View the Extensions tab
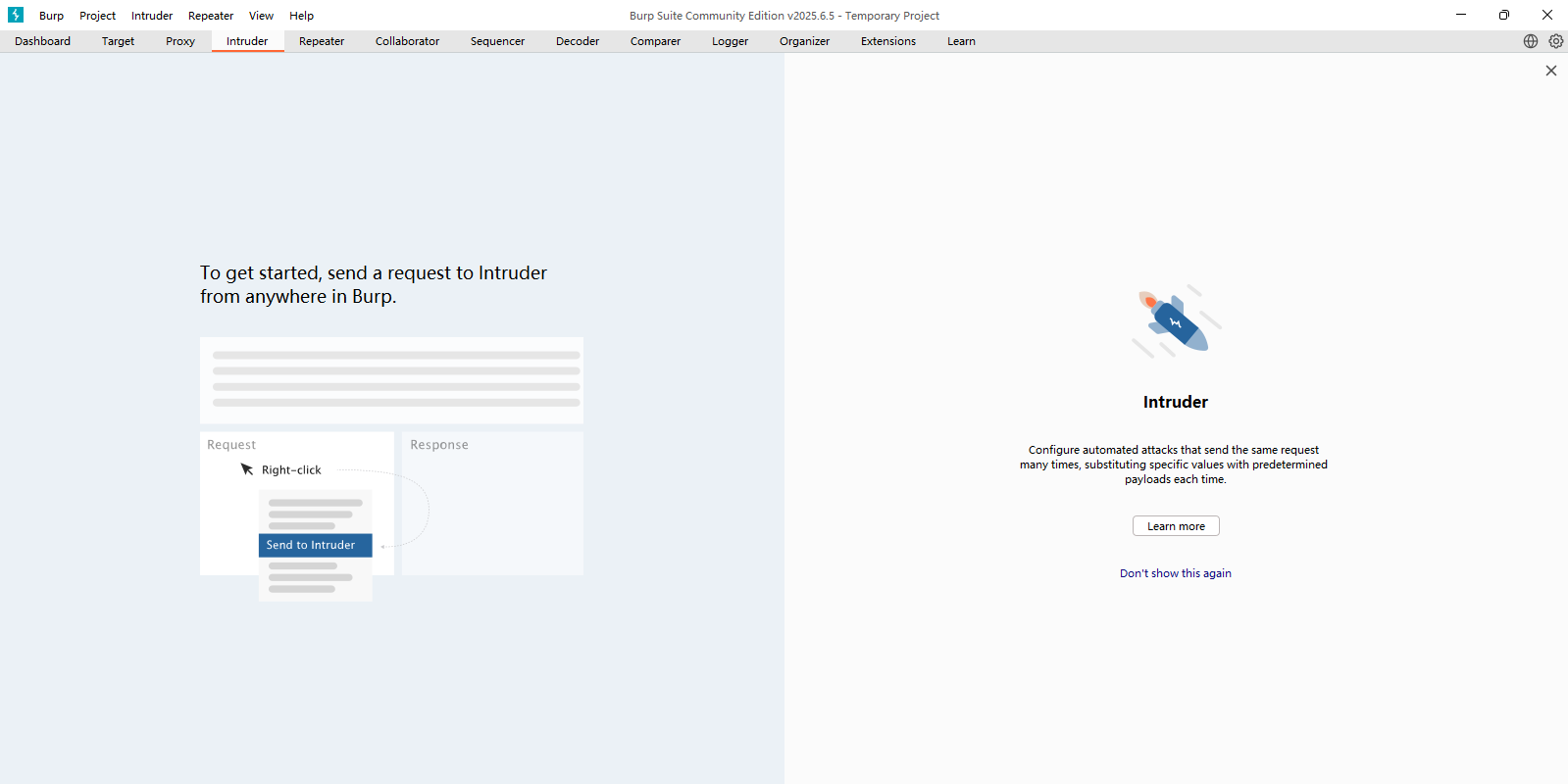Viewport: 1568px width, 784px height. [x=888, y=41]
